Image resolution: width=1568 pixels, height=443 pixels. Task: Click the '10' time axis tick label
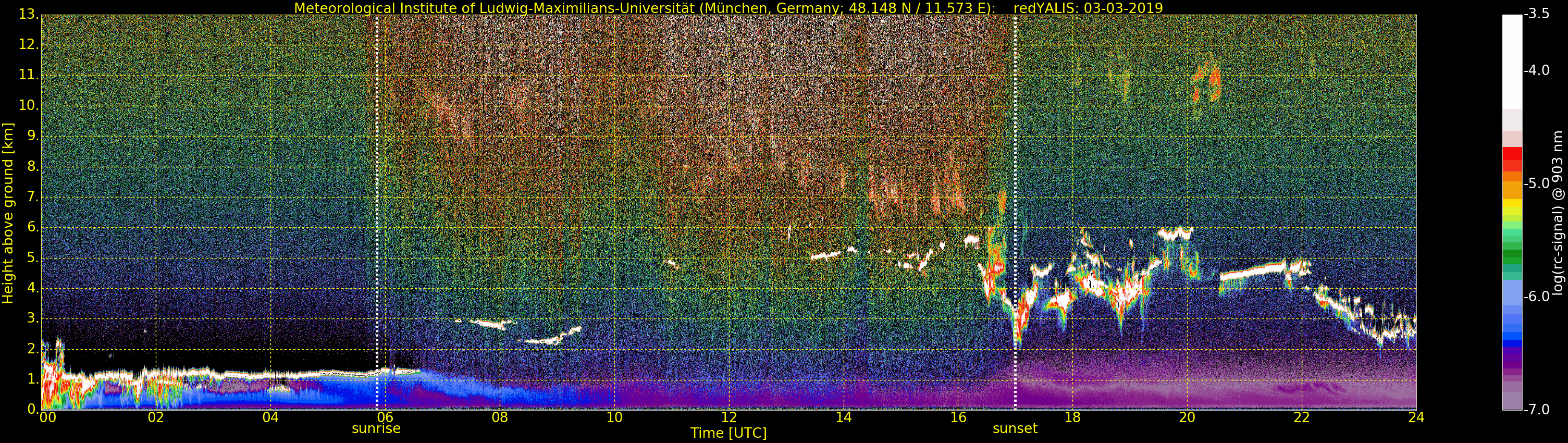614,417
